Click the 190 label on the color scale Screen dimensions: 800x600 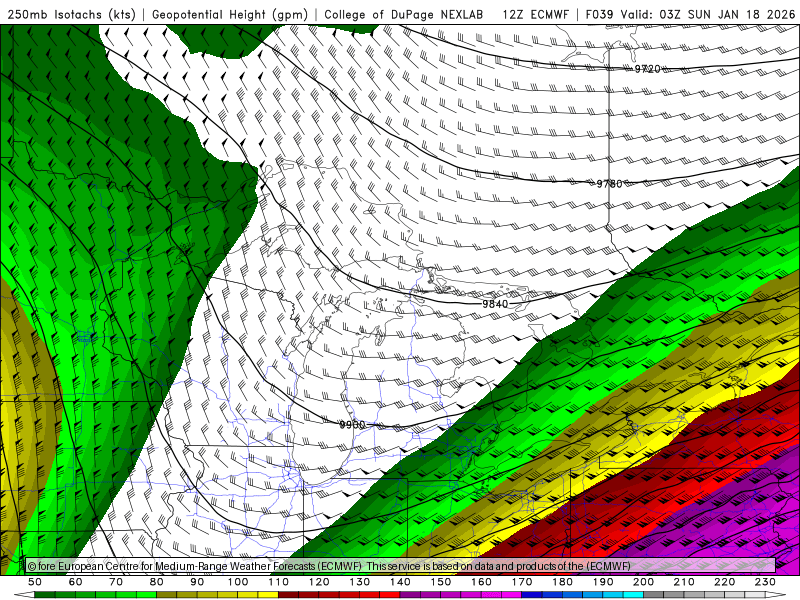603,582
